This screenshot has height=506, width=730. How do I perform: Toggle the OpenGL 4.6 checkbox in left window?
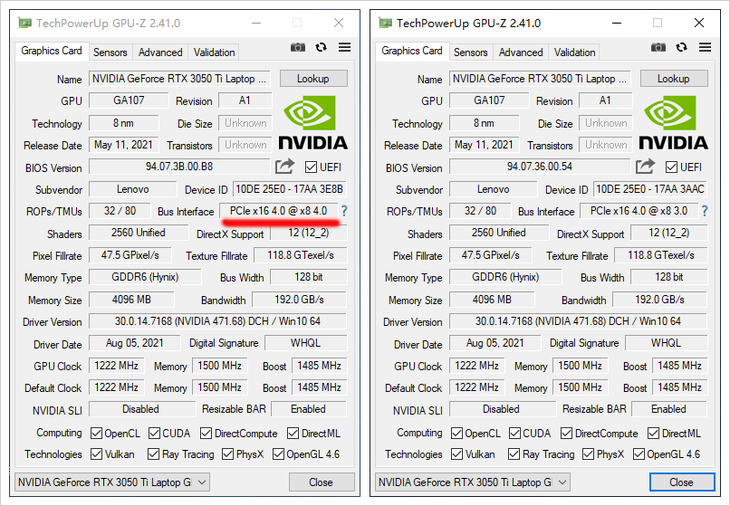(x=278, y=454)
